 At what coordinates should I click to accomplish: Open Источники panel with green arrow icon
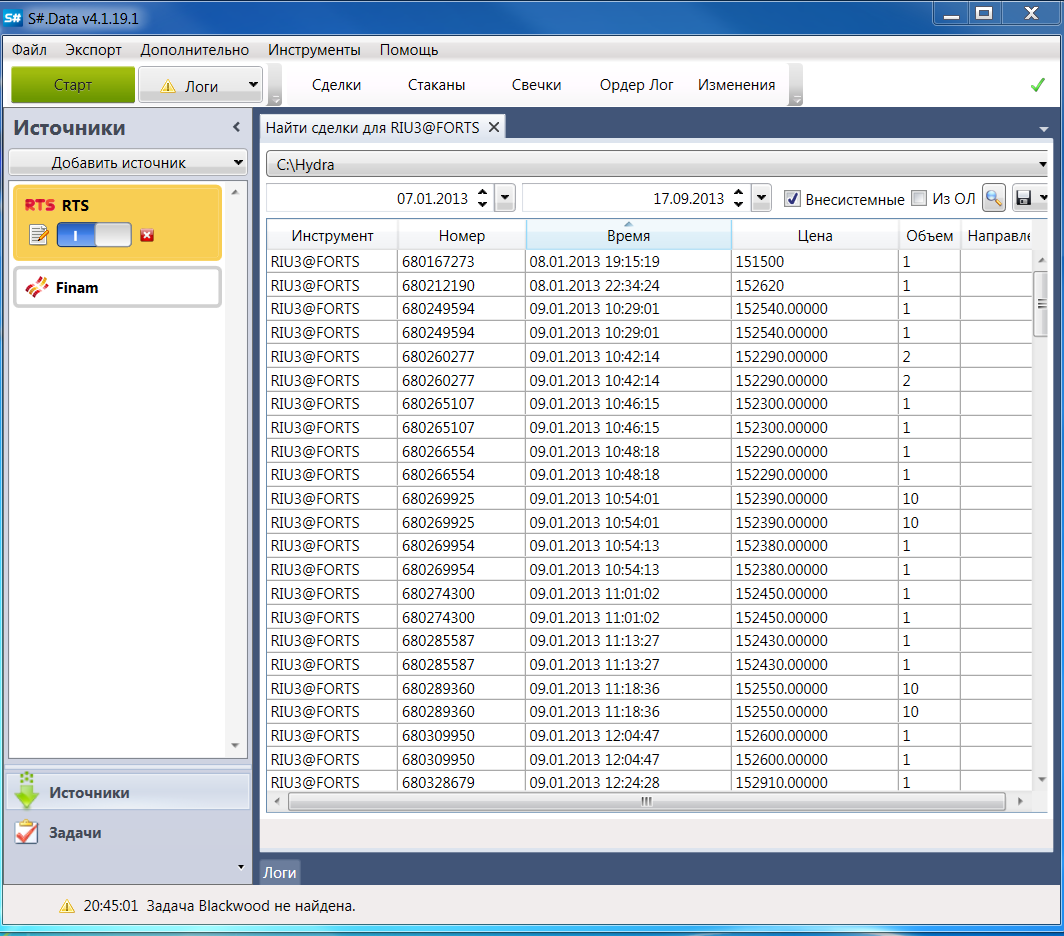tap(28, 791)
